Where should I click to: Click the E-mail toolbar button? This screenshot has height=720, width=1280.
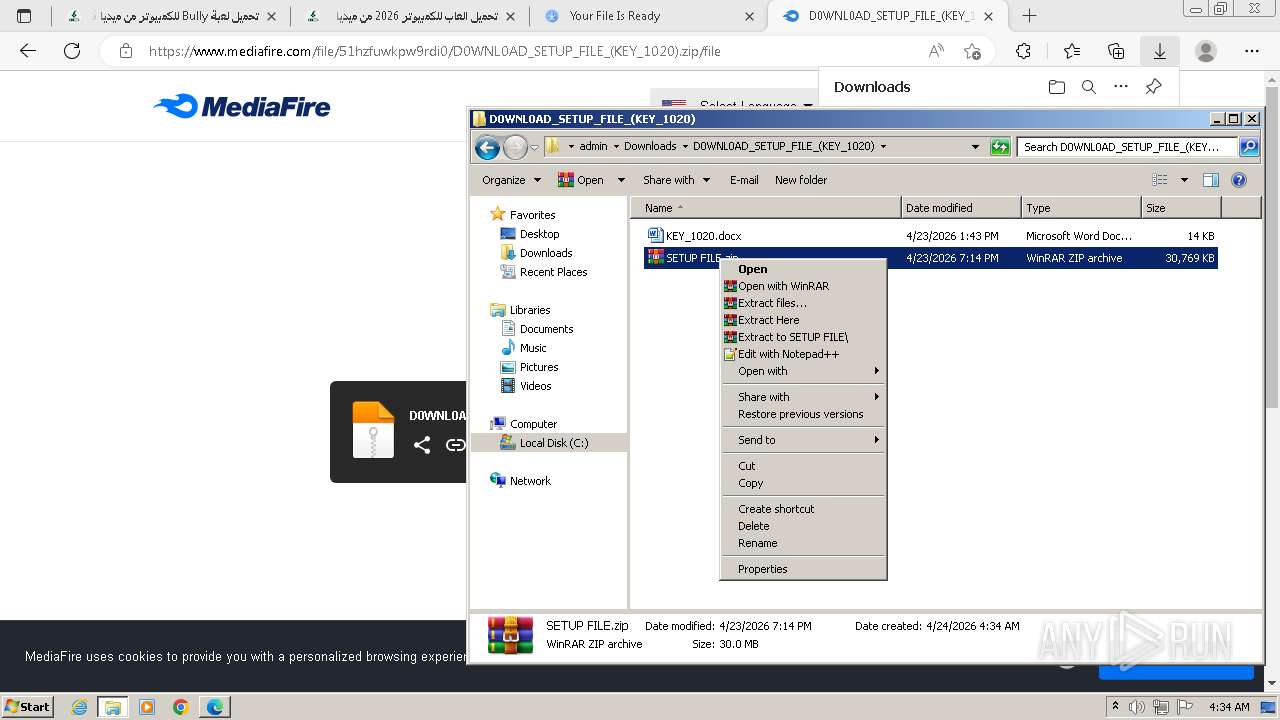pyautogui.click(x=744, y=180)
